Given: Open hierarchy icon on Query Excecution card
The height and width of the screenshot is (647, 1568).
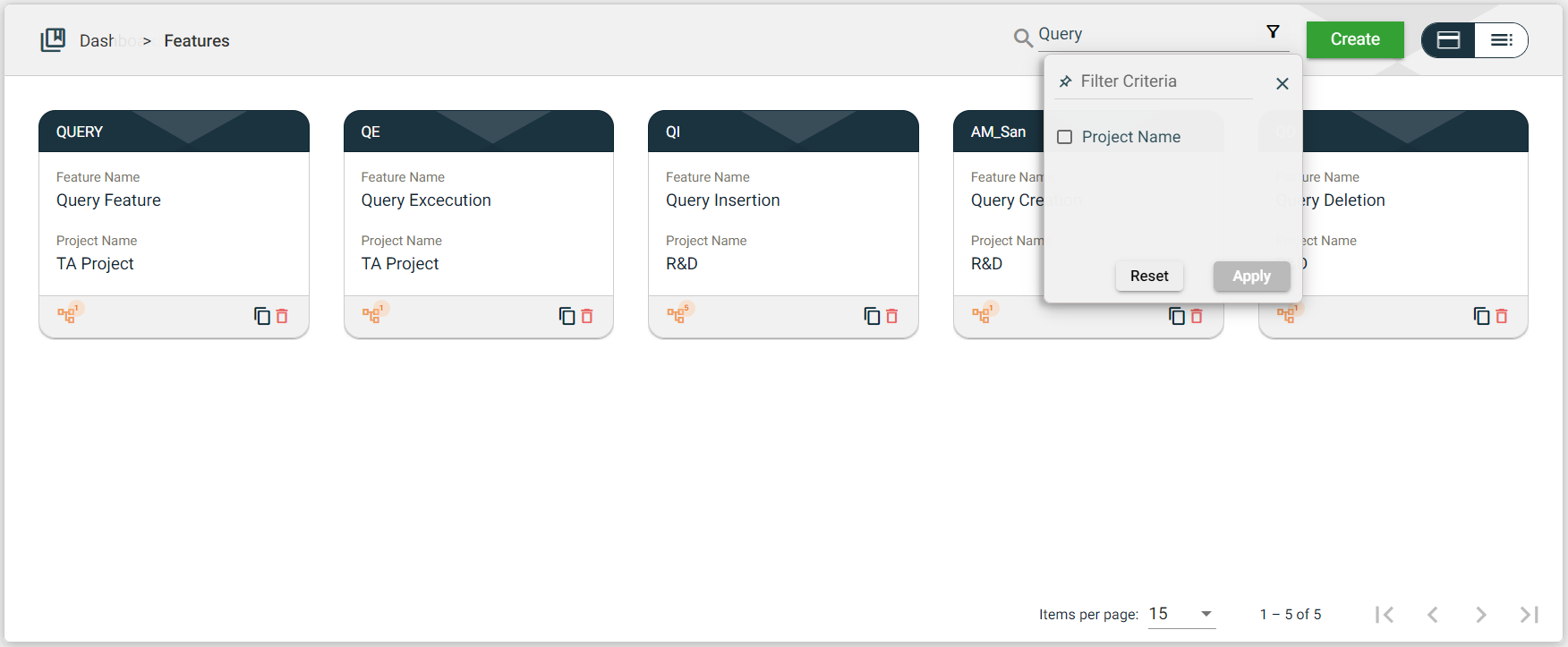Looking at the screenshot, I should coord(371,314).
